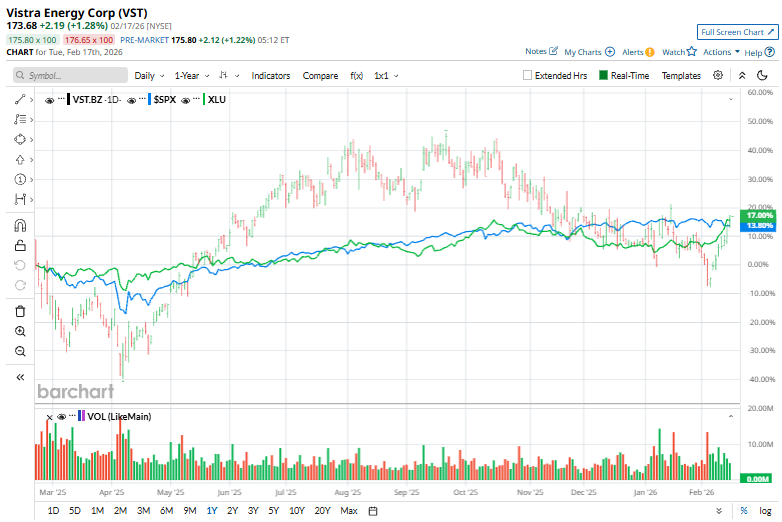782x522 pixels.
Task: Open the calendar date range picker
Action: 373,511
